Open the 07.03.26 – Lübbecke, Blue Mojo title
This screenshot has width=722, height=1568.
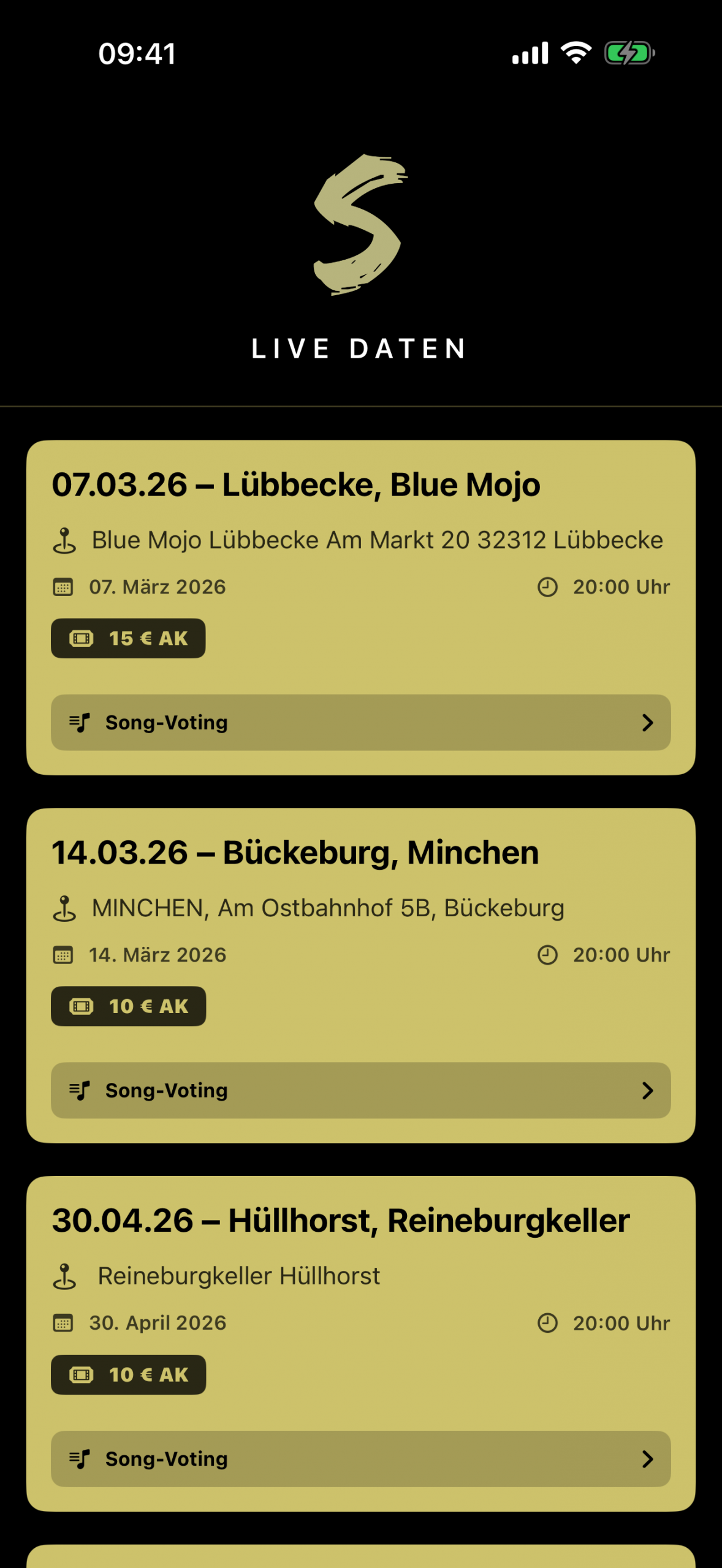[296, 485]
